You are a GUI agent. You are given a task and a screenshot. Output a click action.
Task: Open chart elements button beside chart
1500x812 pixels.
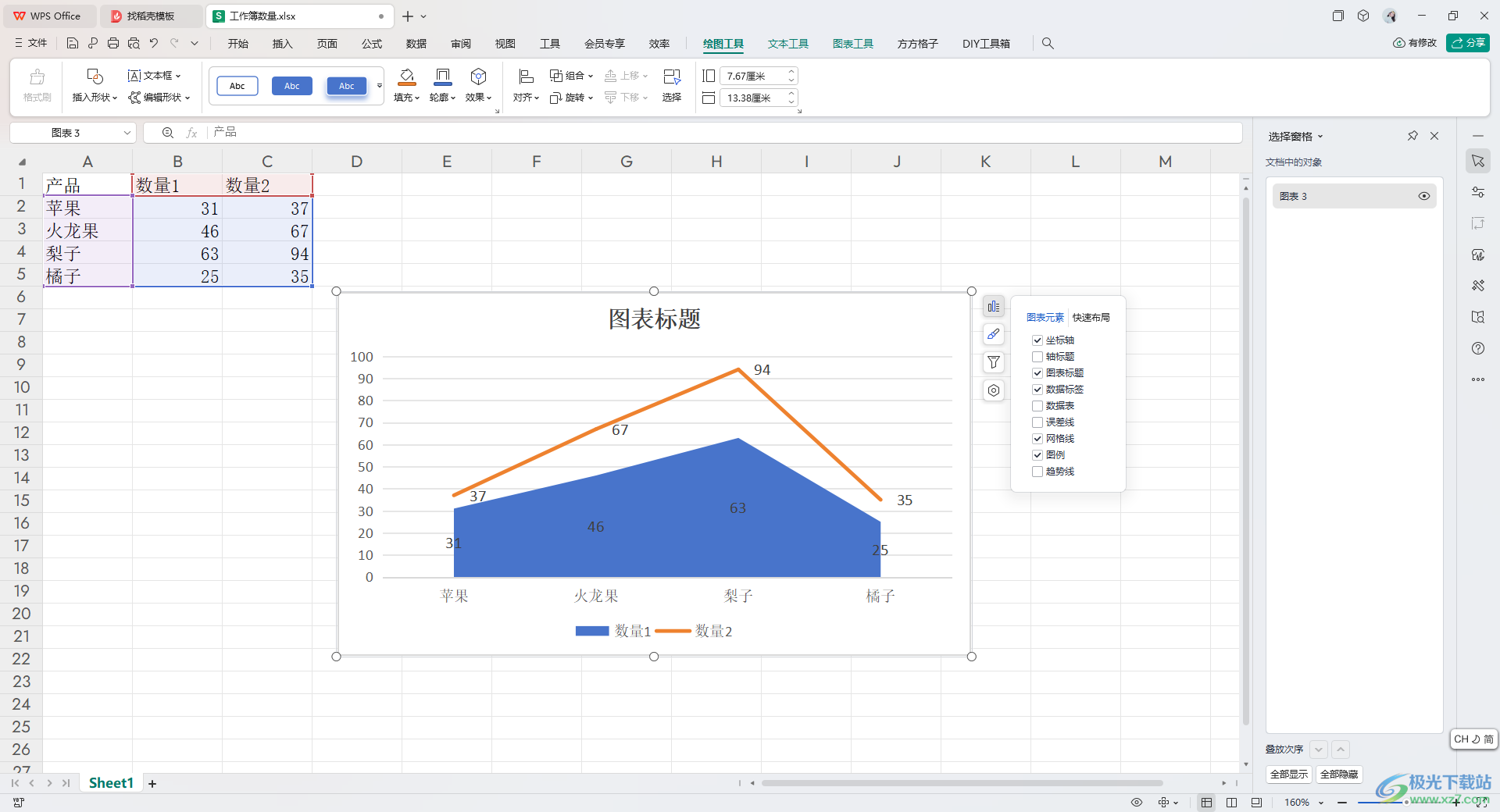pyautogui.click(x=993, y=307)
